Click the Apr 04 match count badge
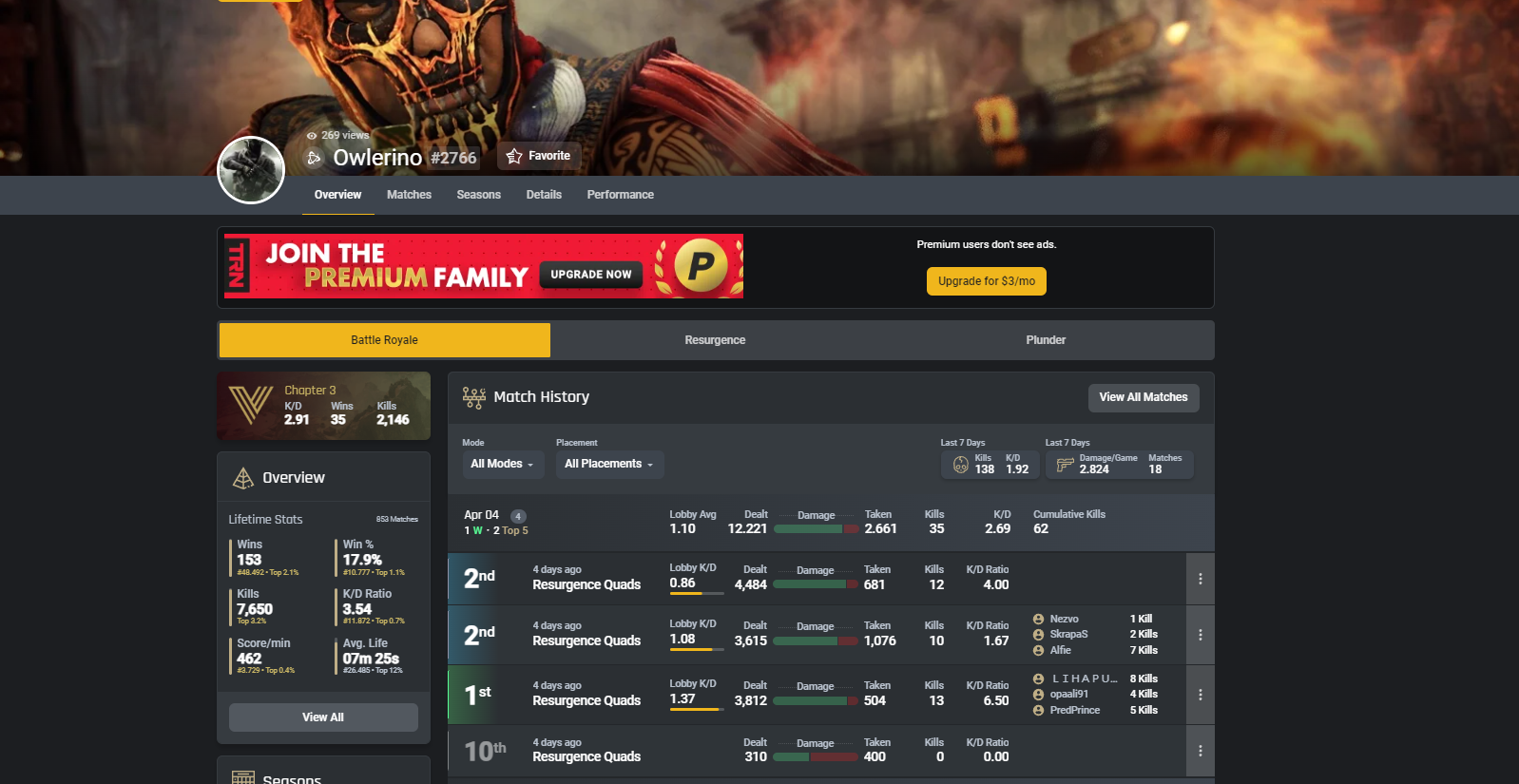The image size is (1519, 784). tap(518, 516)
